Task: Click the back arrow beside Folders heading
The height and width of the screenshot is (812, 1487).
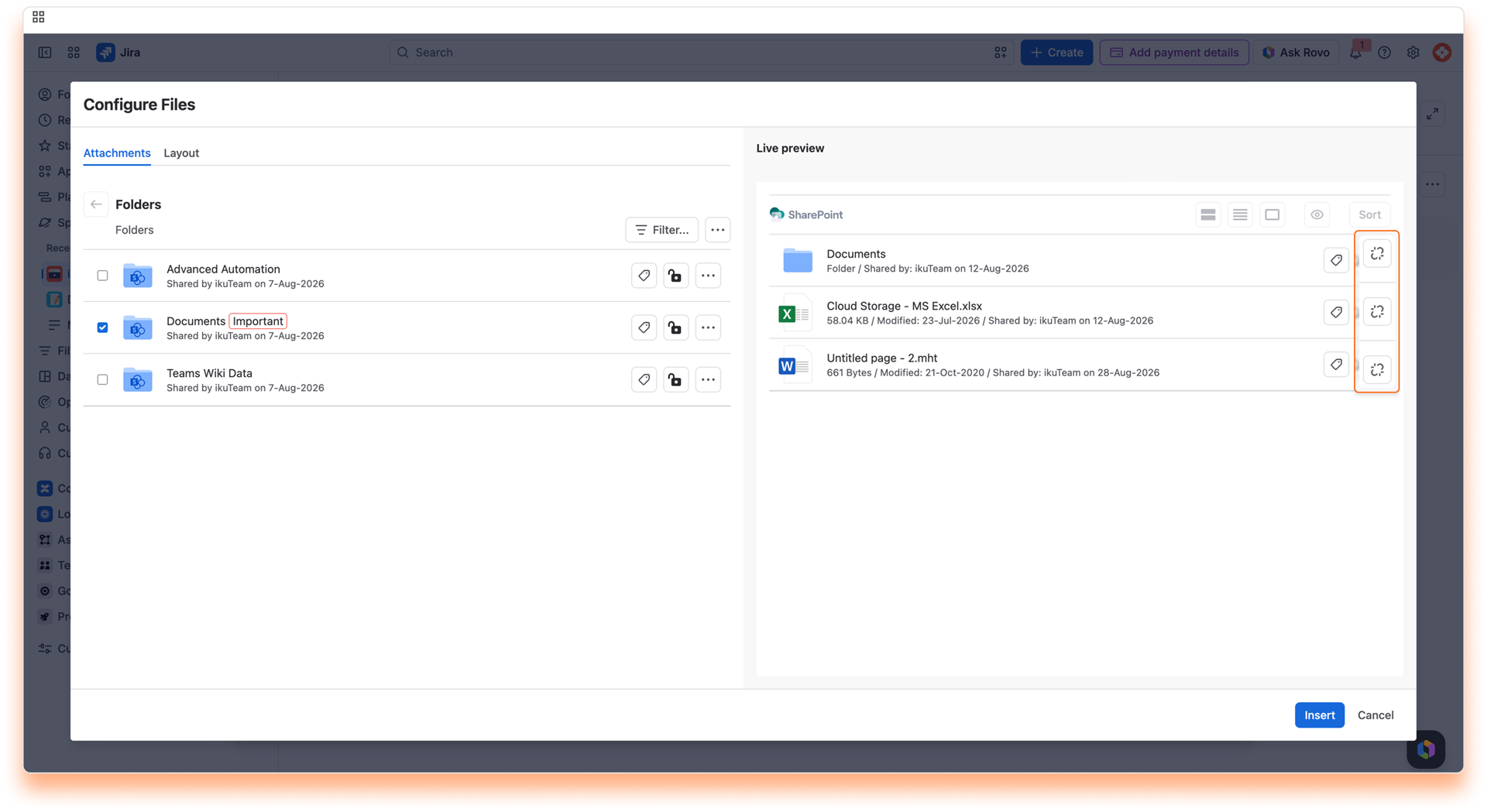Action: [x=96, y=204]
